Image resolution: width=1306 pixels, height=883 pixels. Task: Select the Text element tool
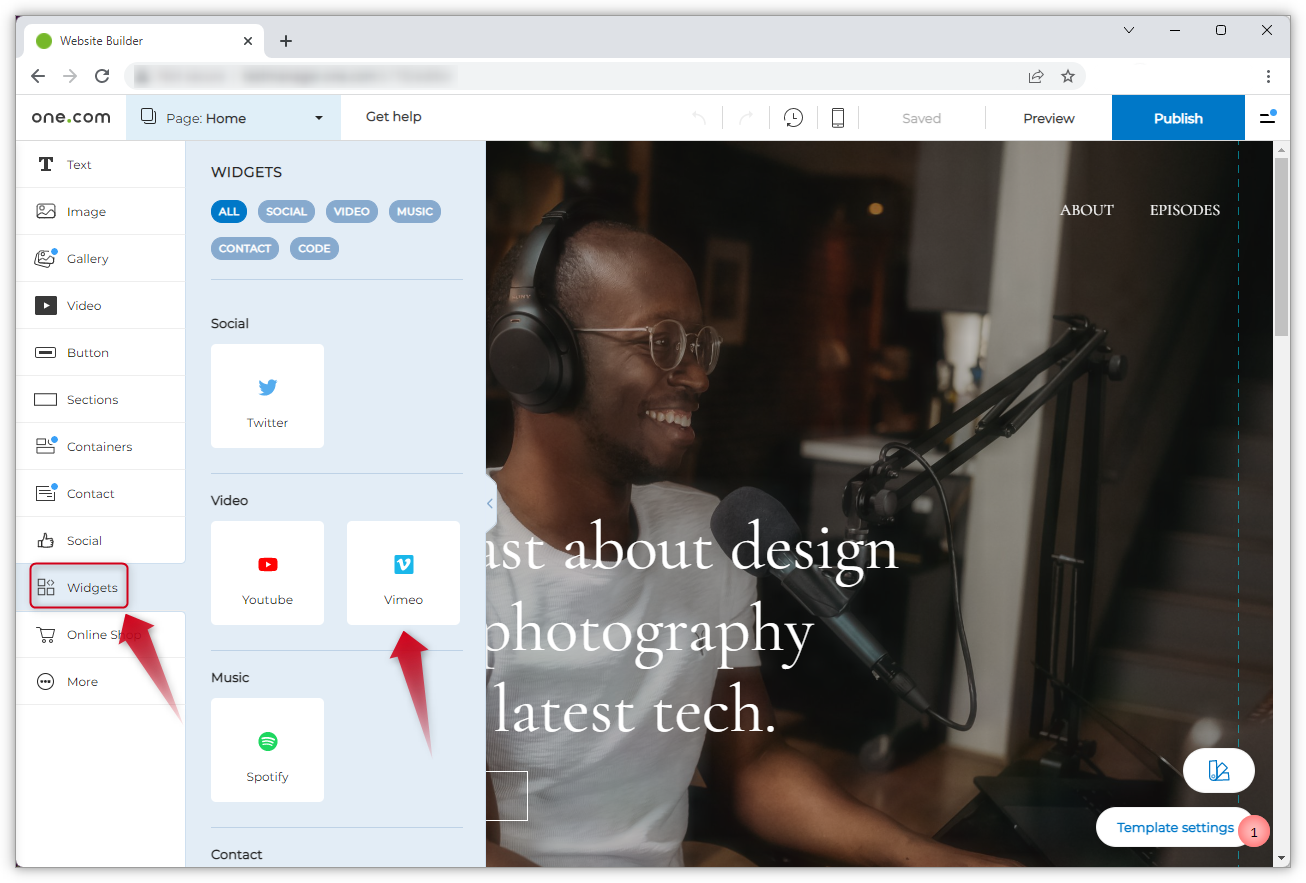pos(78,164)
